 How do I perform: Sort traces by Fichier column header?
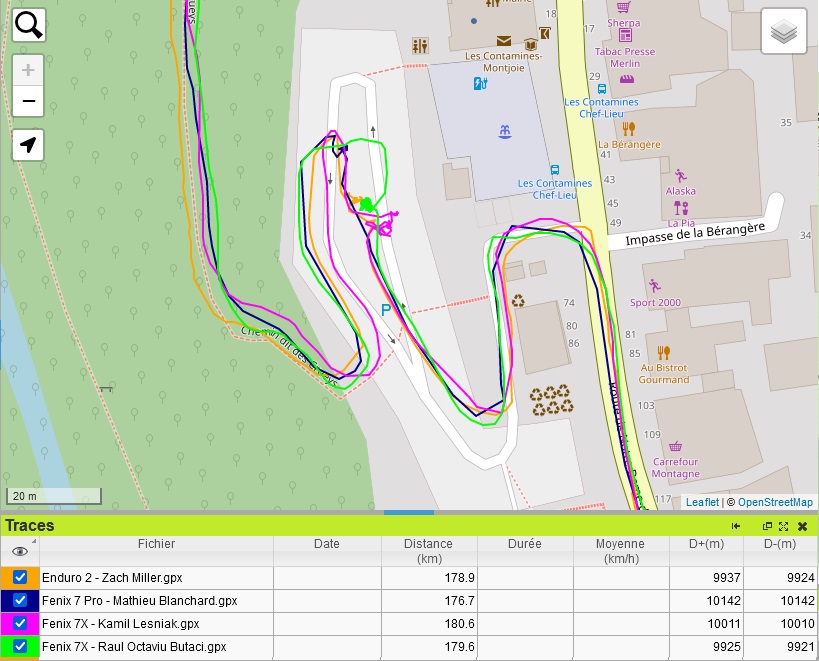tap(156, 544)
